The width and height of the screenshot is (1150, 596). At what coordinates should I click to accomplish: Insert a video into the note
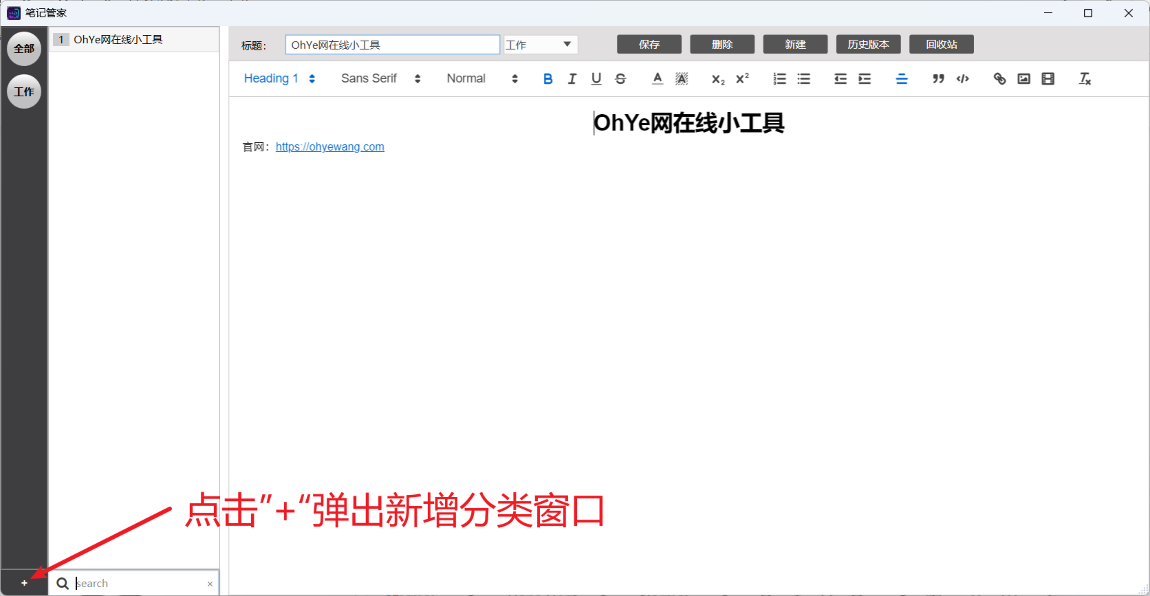coord(1048,79)
